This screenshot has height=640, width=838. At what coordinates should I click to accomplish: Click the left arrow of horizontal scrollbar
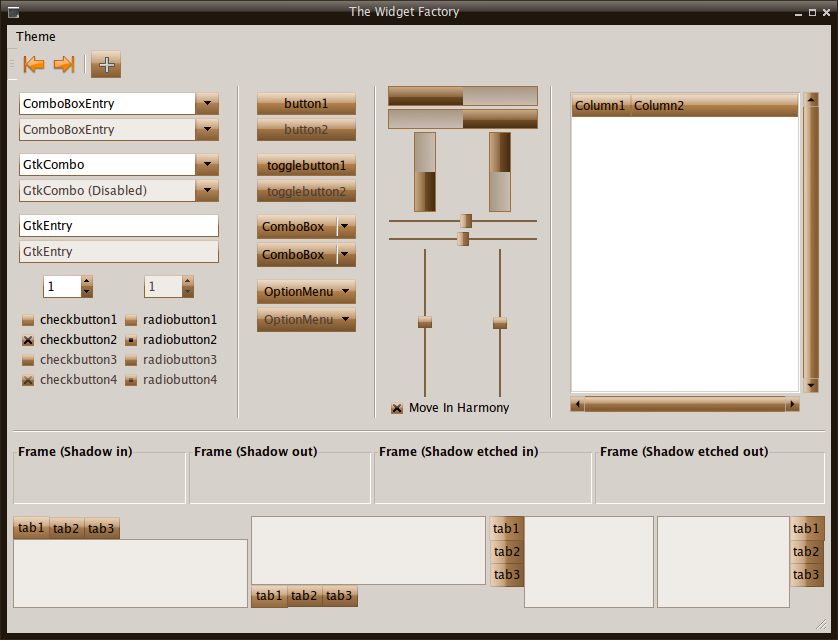point(577,405)
